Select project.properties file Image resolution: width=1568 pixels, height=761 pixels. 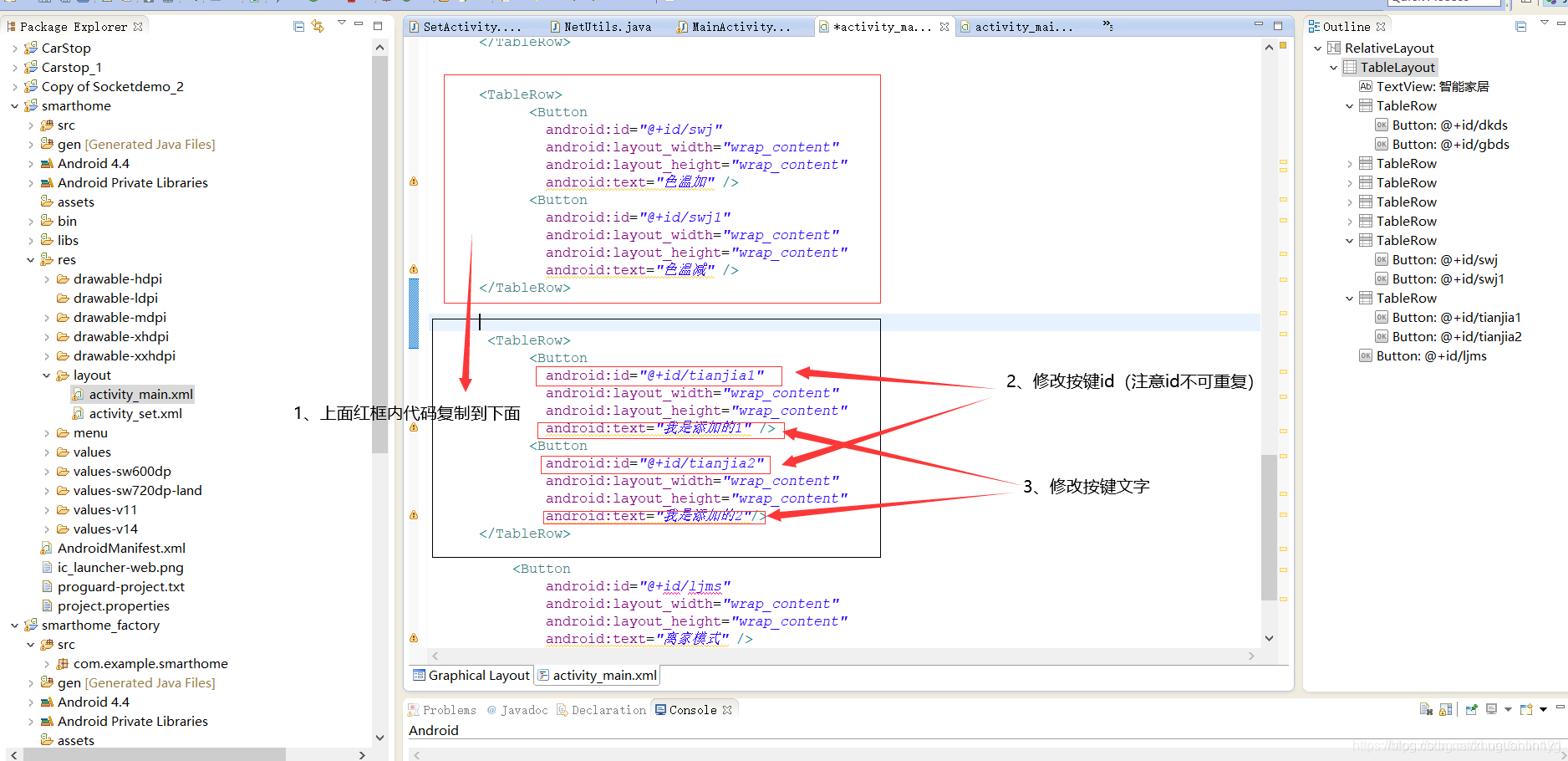(105, 606)
